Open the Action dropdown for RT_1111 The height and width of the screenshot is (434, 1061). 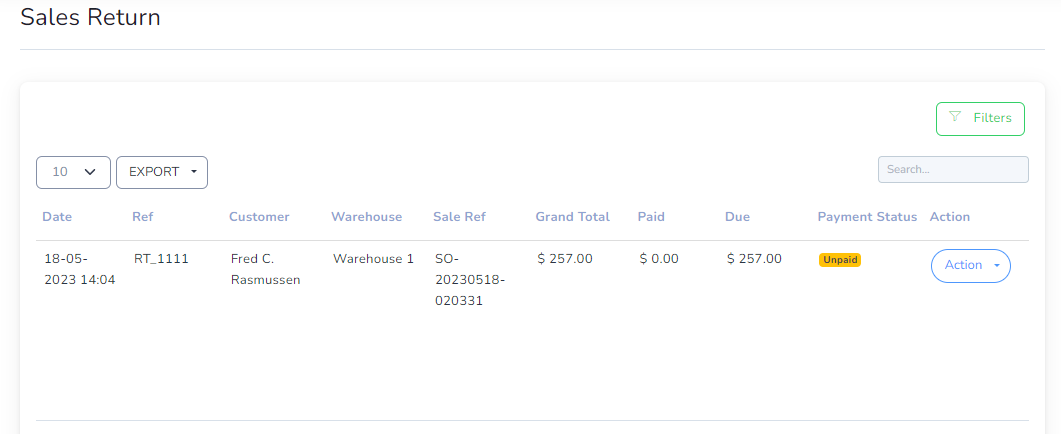[971, 265]
